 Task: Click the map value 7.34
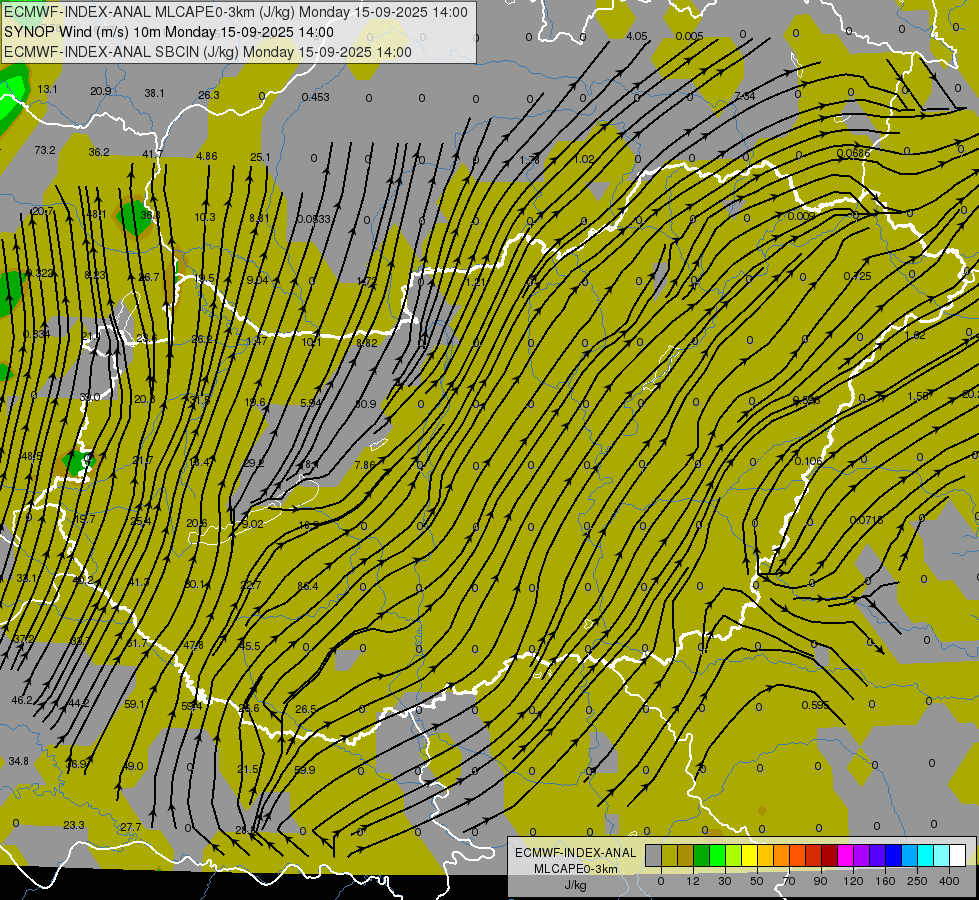point(745,96)
